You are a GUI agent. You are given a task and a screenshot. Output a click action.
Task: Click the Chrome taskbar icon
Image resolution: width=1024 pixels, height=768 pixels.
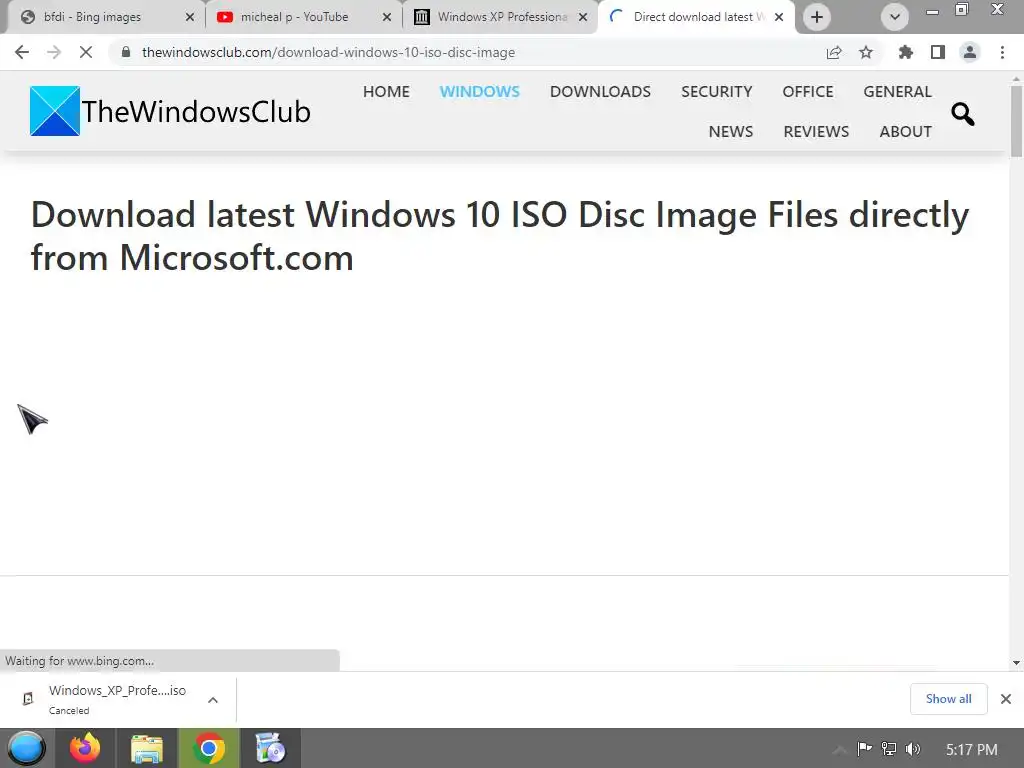click(x=209, y=748)
